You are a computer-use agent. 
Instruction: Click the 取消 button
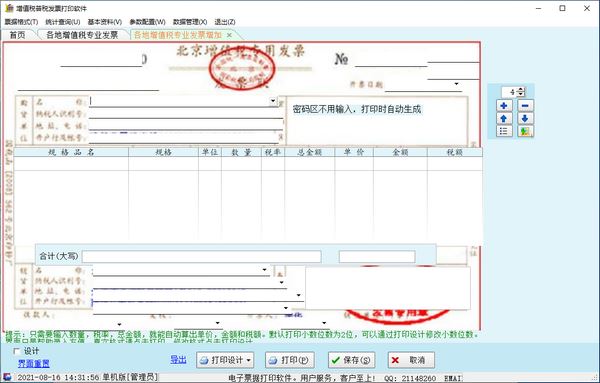click(411, 360)
